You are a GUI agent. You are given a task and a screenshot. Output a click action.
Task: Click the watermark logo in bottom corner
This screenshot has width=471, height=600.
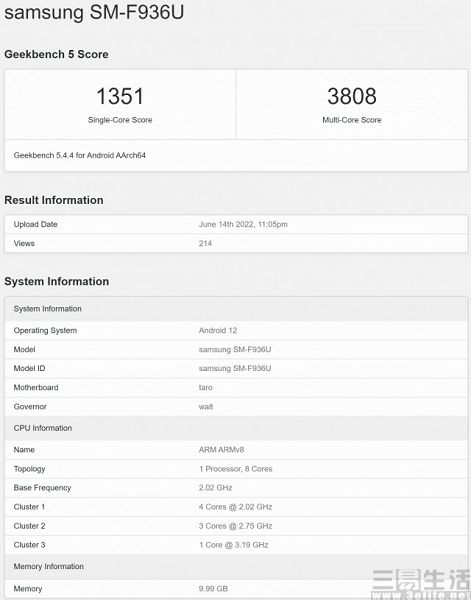(x=421, y=584)
